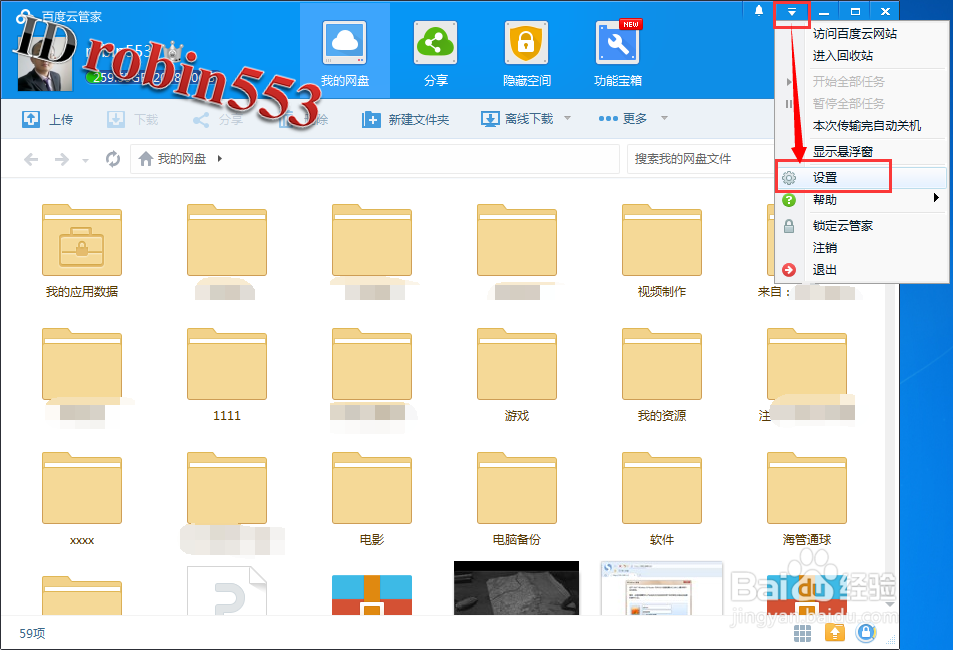This screenshot has width=953, height=650.
Task: Go forward with the right arrow
Action: (x=61, y=159)
